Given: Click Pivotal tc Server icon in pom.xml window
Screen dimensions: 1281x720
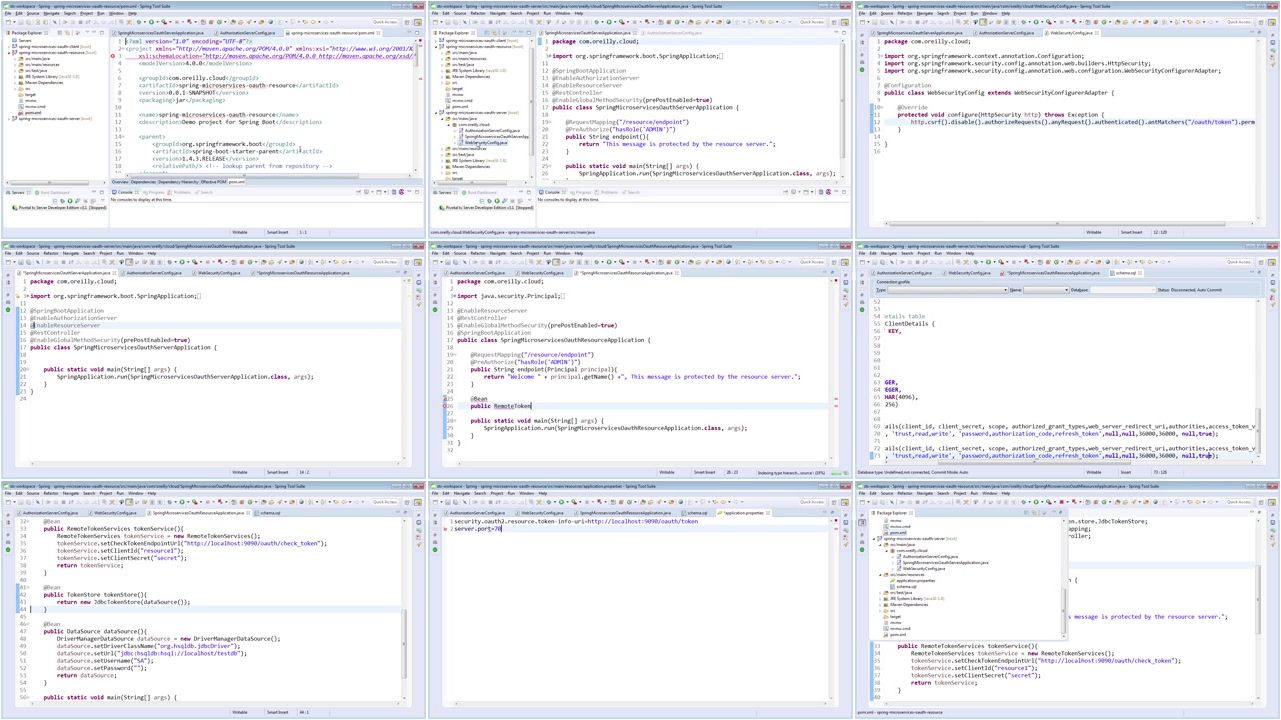Looking at the screenshot, I should tap(15, 207).
